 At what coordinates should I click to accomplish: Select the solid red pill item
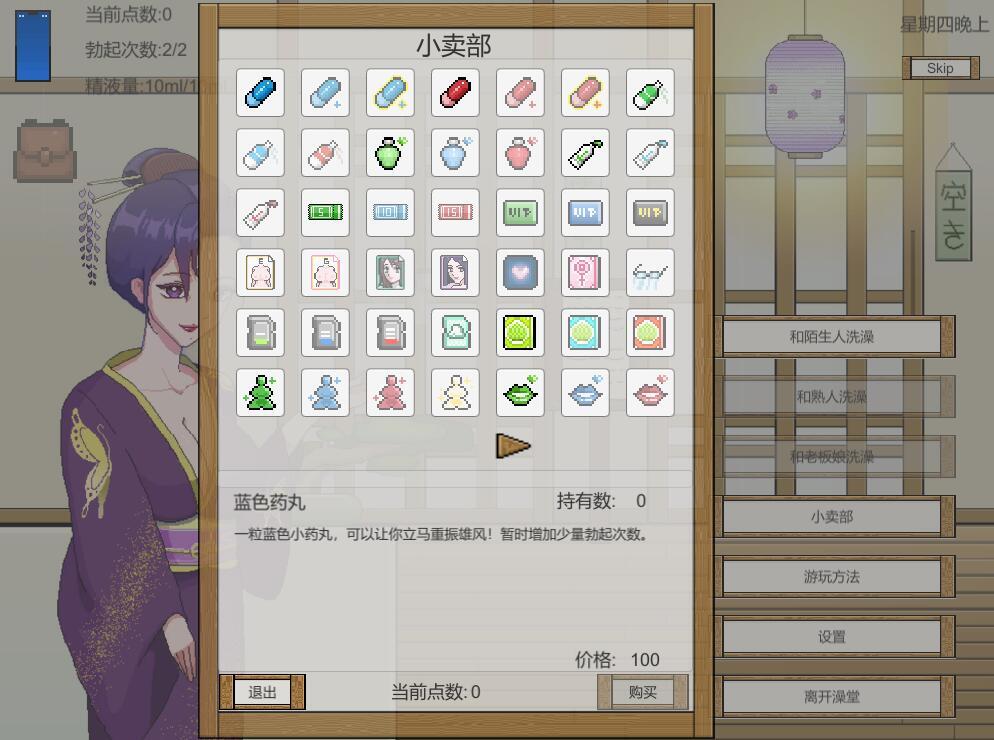455,93
